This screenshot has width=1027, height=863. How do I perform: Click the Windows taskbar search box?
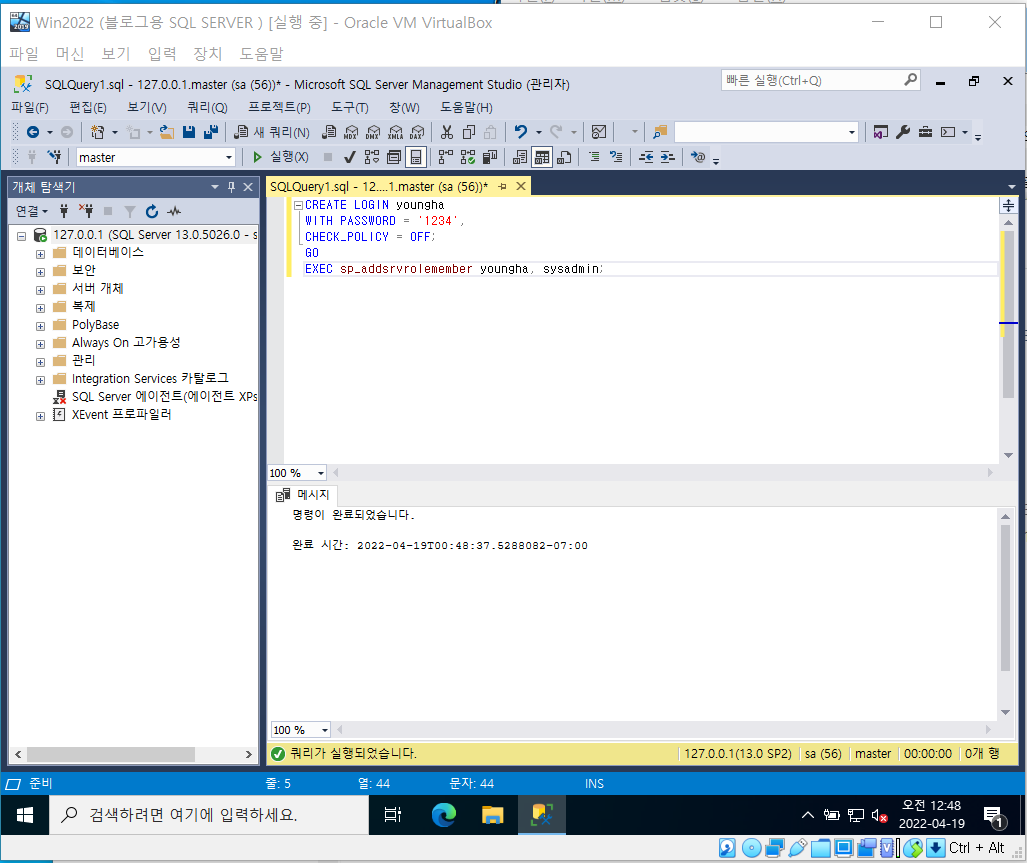(209, 815)
